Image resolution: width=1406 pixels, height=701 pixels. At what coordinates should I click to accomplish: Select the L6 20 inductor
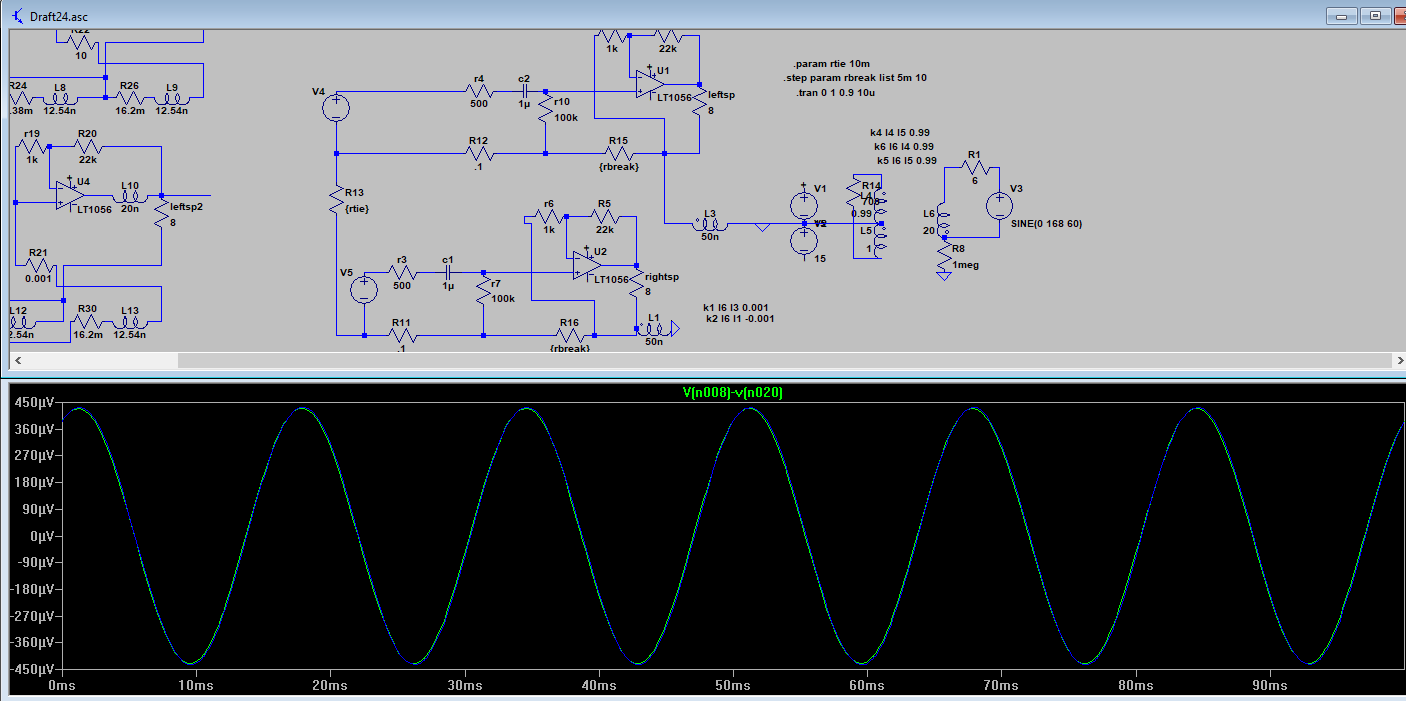pos(942,220)
